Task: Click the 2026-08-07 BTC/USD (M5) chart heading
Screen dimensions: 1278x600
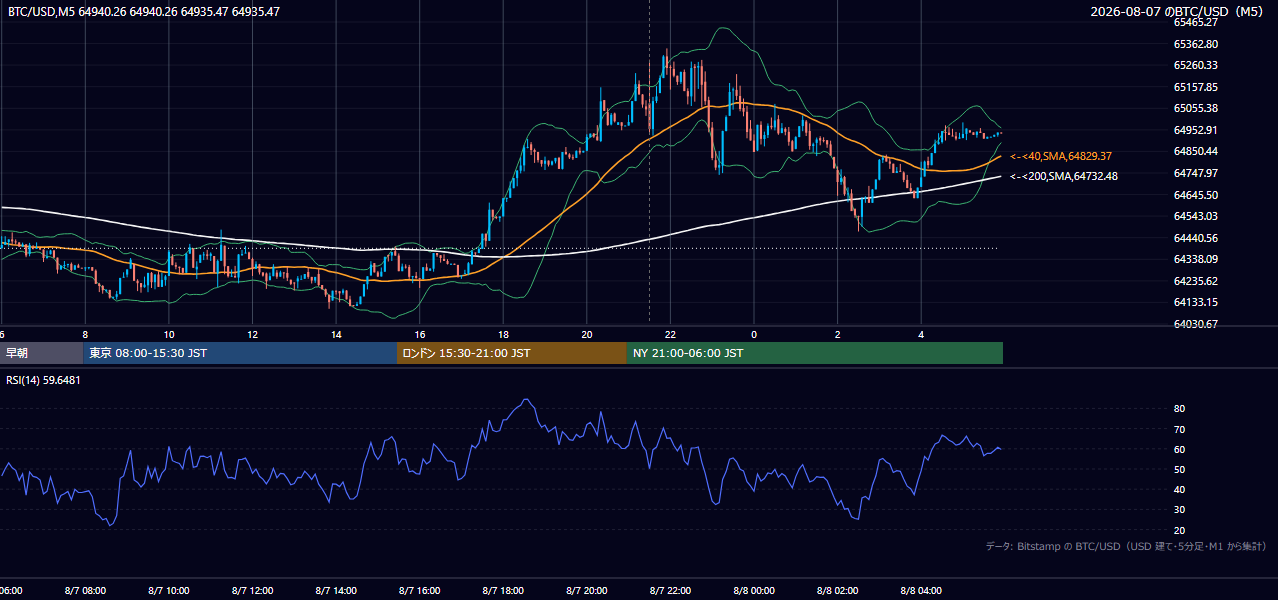Action: point(1179,12)
